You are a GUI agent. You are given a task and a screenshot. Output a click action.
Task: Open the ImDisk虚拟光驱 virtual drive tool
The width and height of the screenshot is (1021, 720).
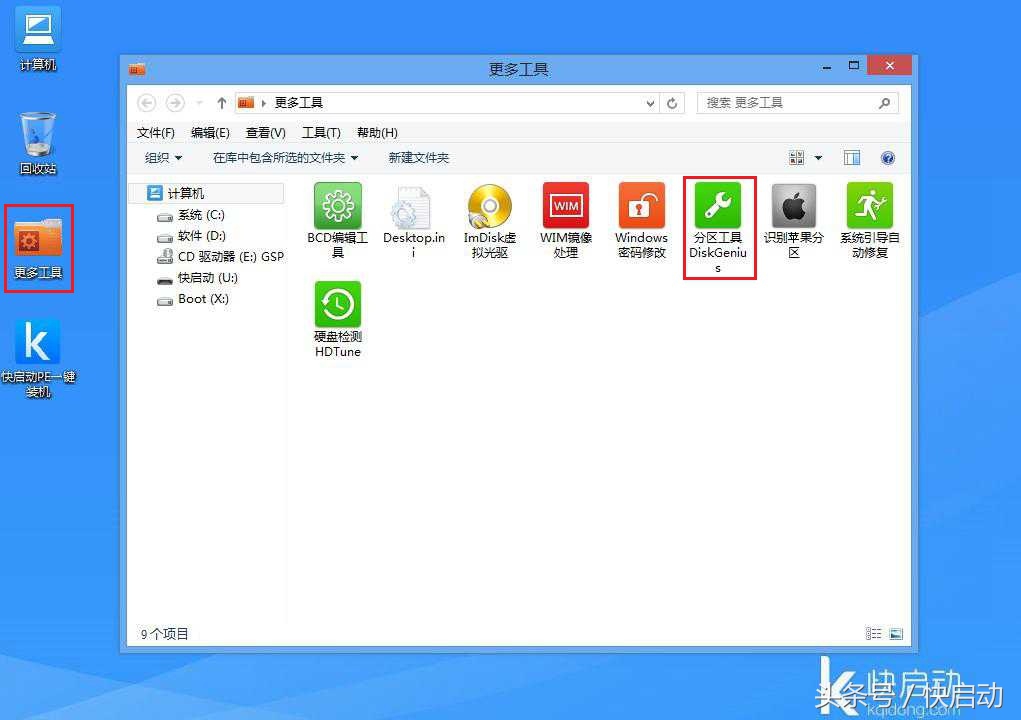point(489,216)
